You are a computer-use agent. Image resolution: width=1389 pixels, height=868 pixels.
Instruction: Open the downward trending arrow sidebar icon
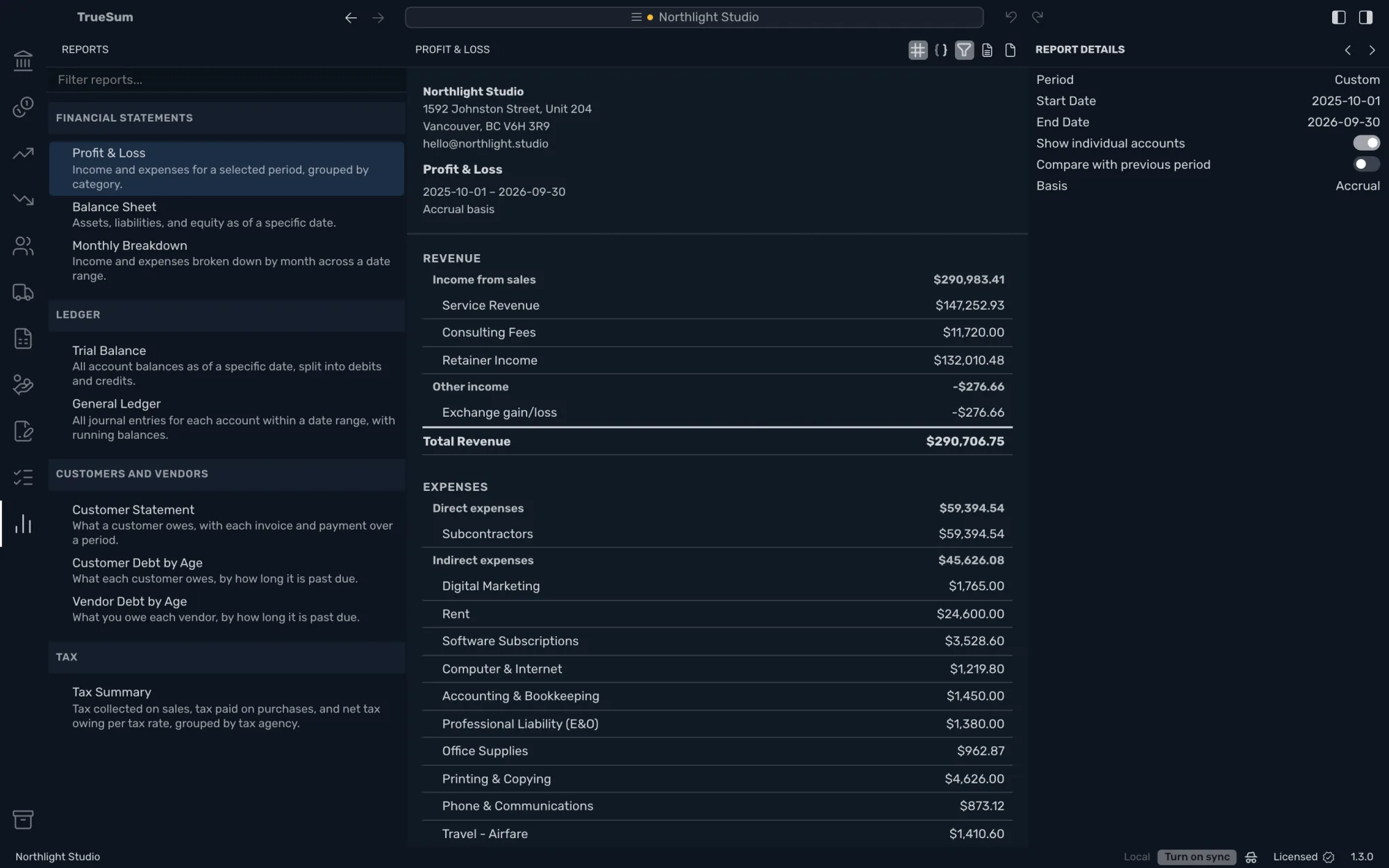pos(23,199)
